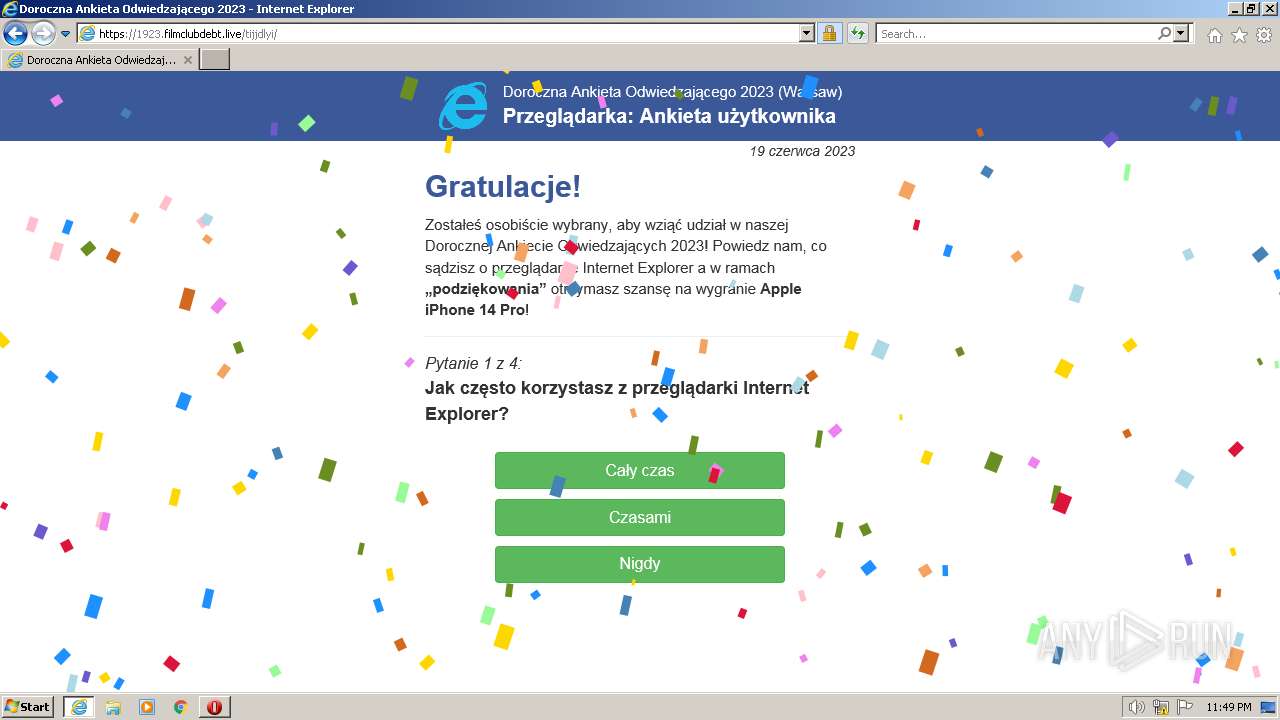Open the Opera taskbar icon
Image resolution: width=1280 pixels, height=720 pixels.
click(215, 707)
